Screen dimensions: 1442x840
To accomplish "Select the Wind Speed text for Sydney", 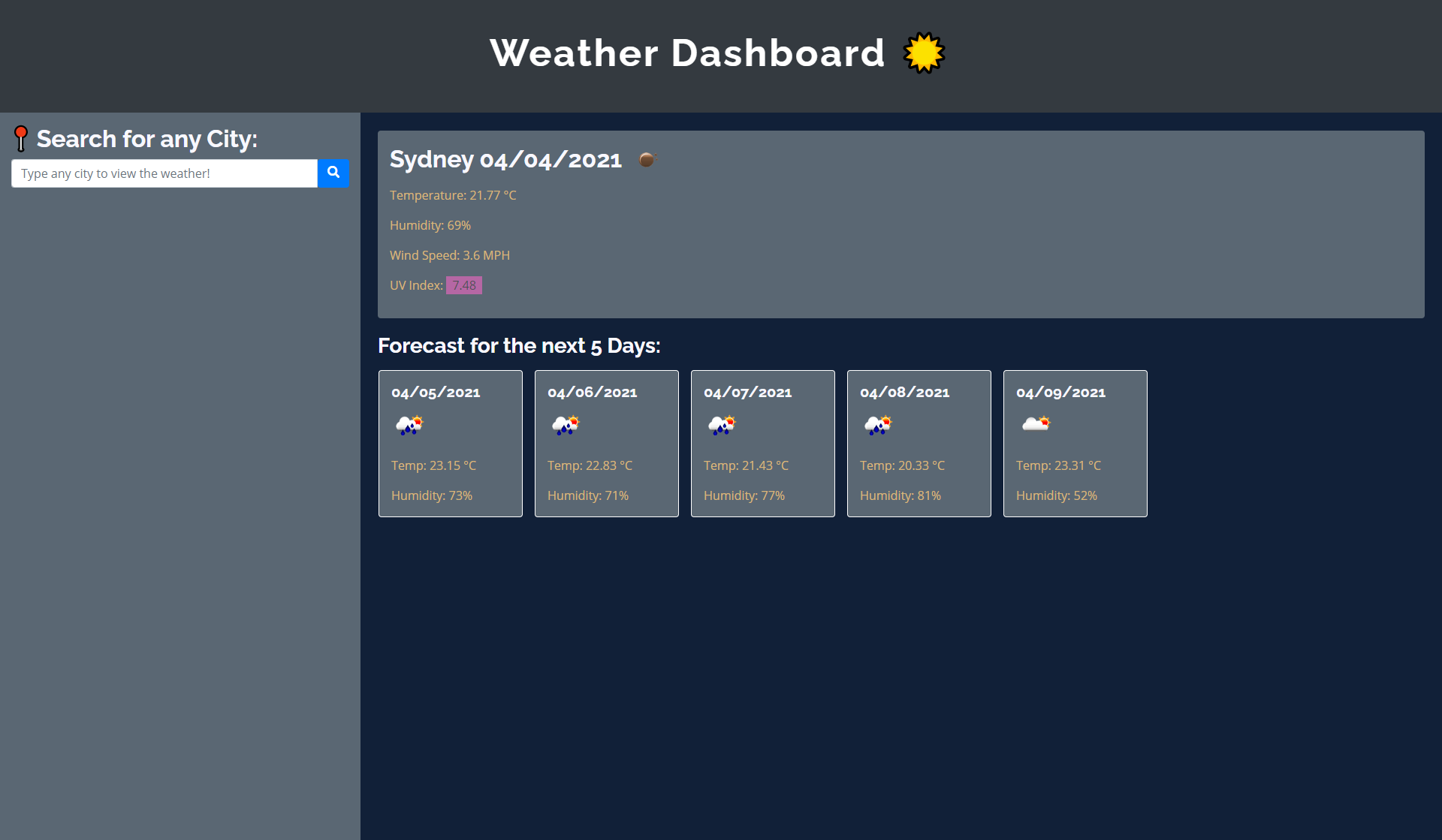I will coord(450,255).
